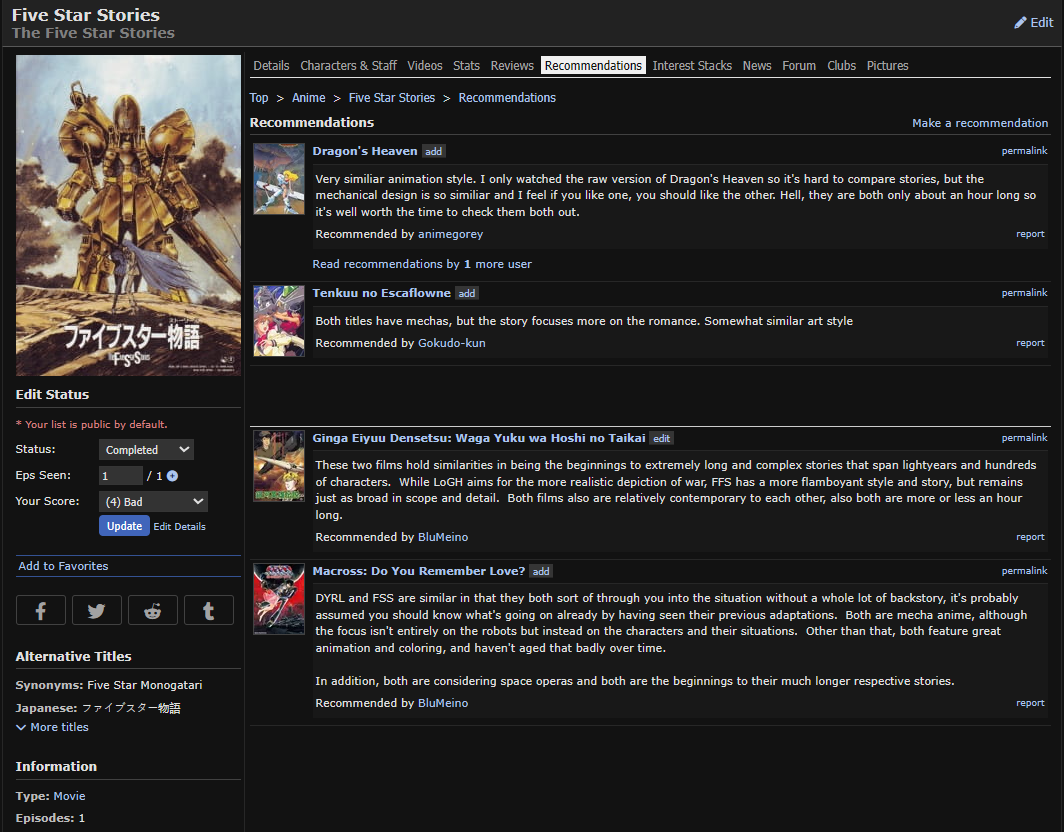Click add button next to Macross title
This screenshot has height=832, width=1064.
click(x=541, y=571)
